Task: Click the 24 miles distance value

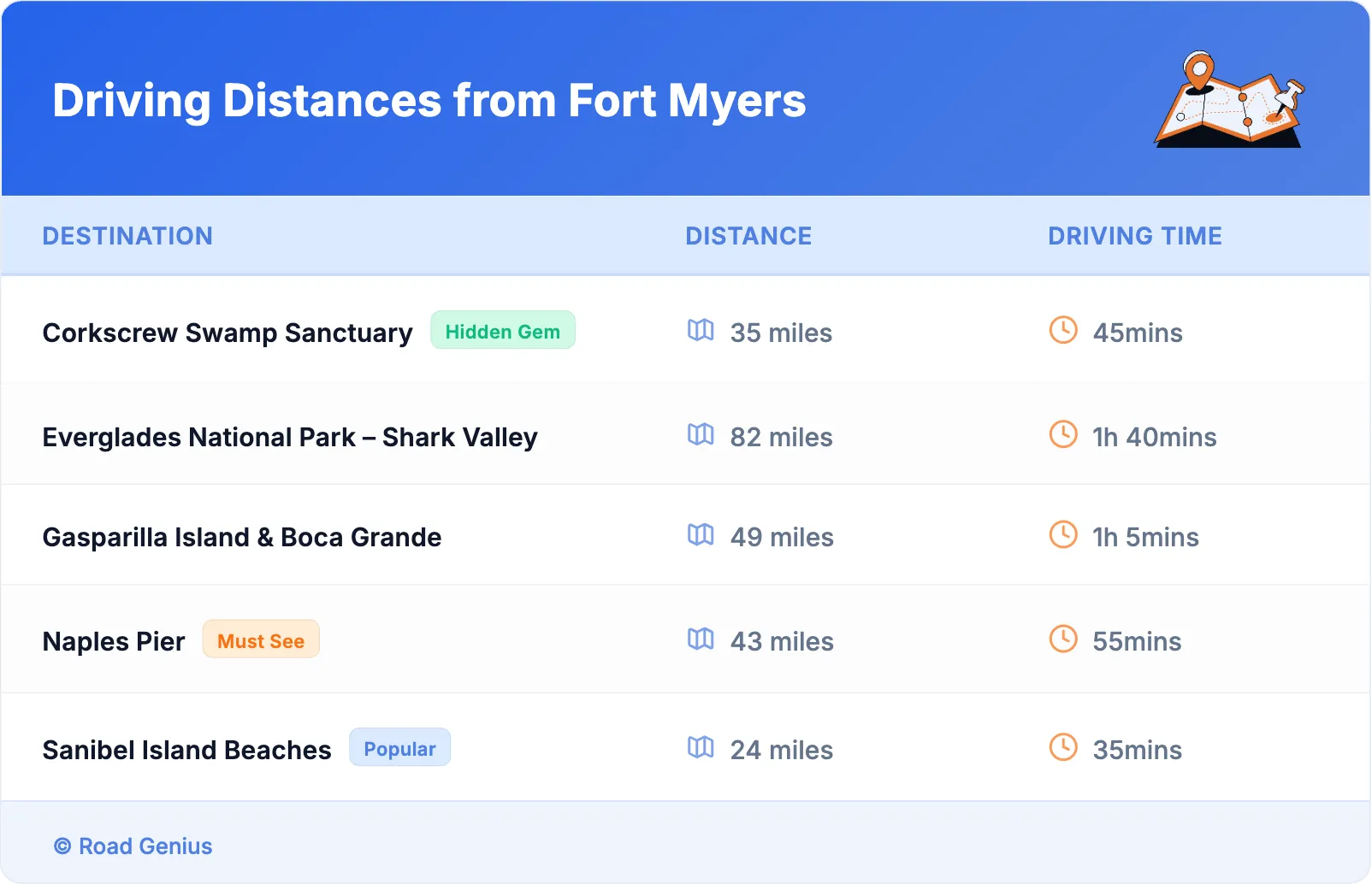Action: tap(781, 750)
